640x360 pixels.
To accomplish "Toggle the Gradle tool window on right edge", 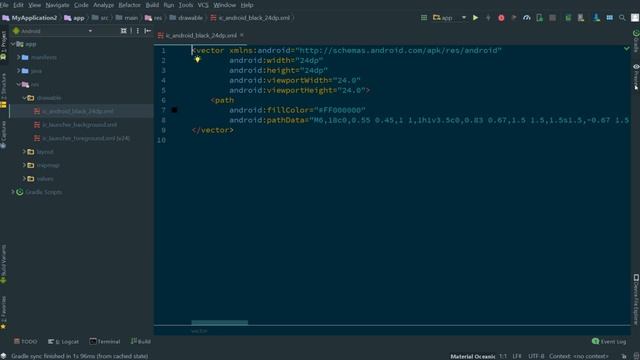I will tap(636, 41).
